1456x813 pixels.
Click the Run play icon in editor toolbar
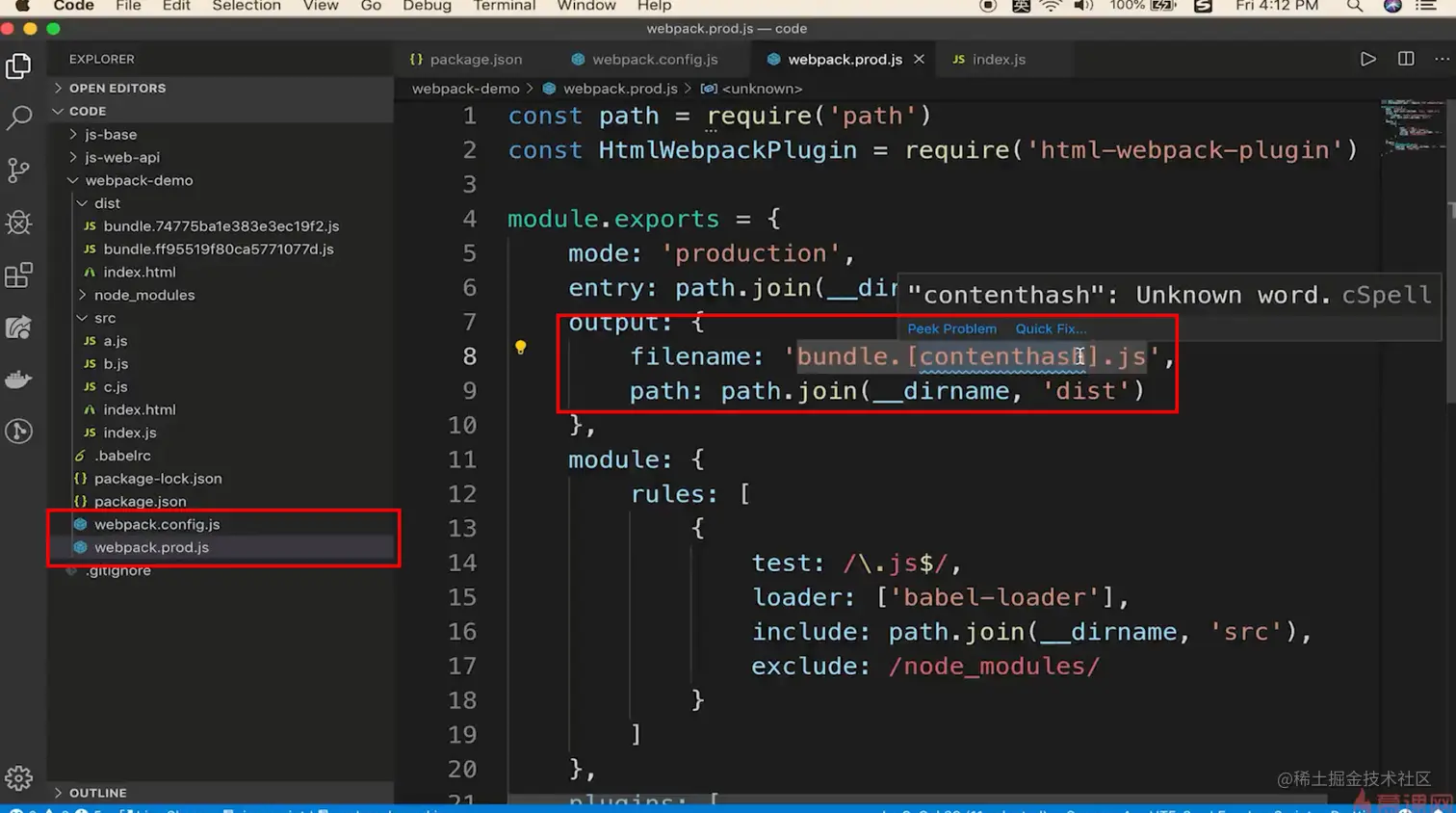pos(1367,59)
